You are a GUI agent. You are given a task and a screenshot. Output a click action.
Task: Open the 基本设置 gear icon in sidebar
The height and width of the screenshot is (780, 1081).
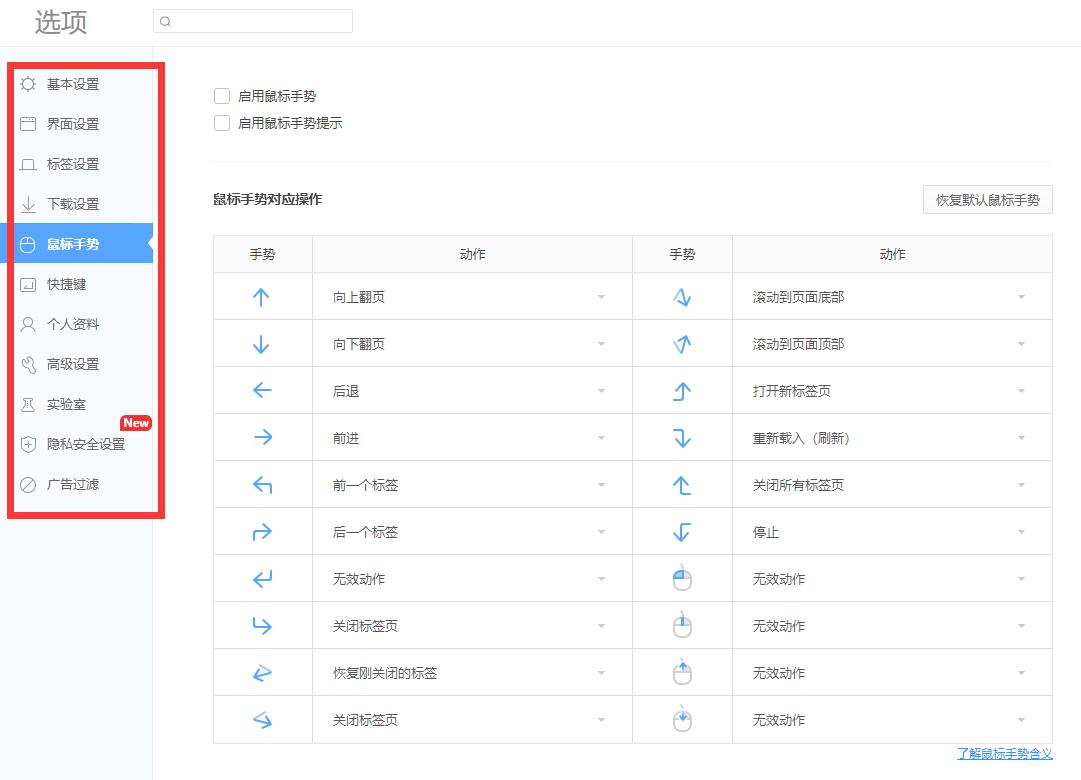coord(29,84)
